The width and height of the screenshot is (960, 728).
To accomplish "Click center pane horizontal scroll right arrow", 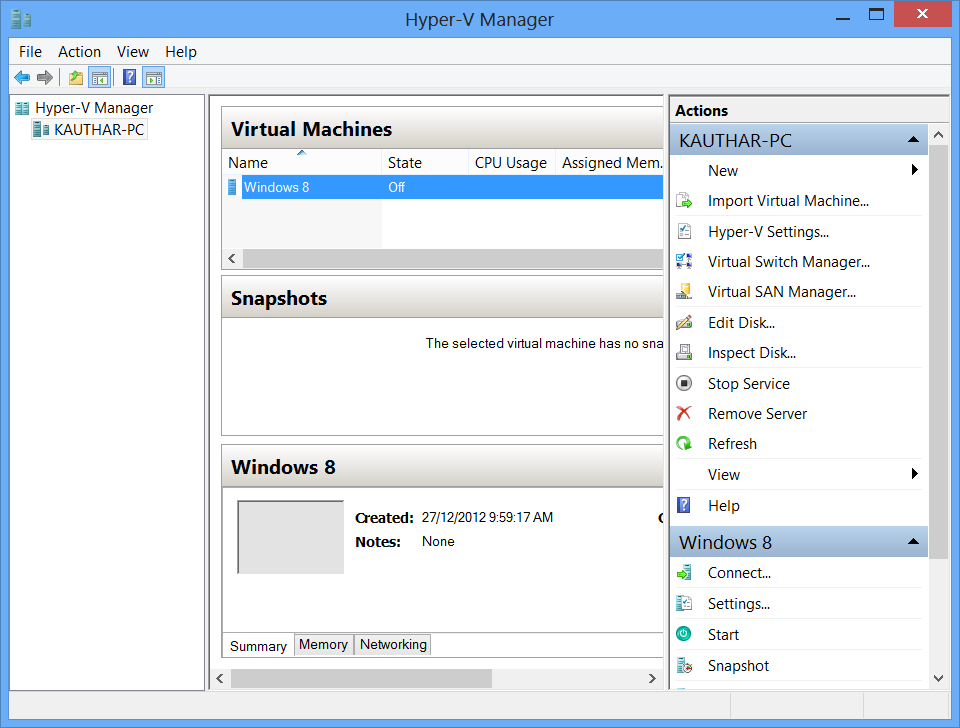I will (652, 678).
